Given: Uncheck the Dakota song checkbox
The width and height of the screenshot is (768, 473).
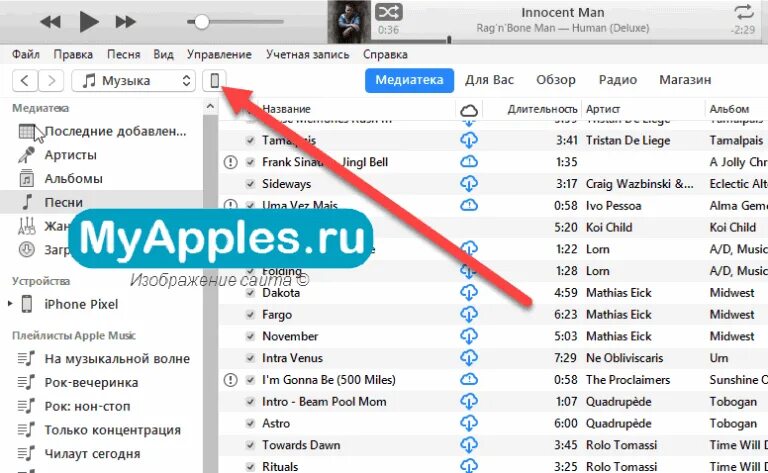Looking at the screenshot, I should tap(250, 293).
